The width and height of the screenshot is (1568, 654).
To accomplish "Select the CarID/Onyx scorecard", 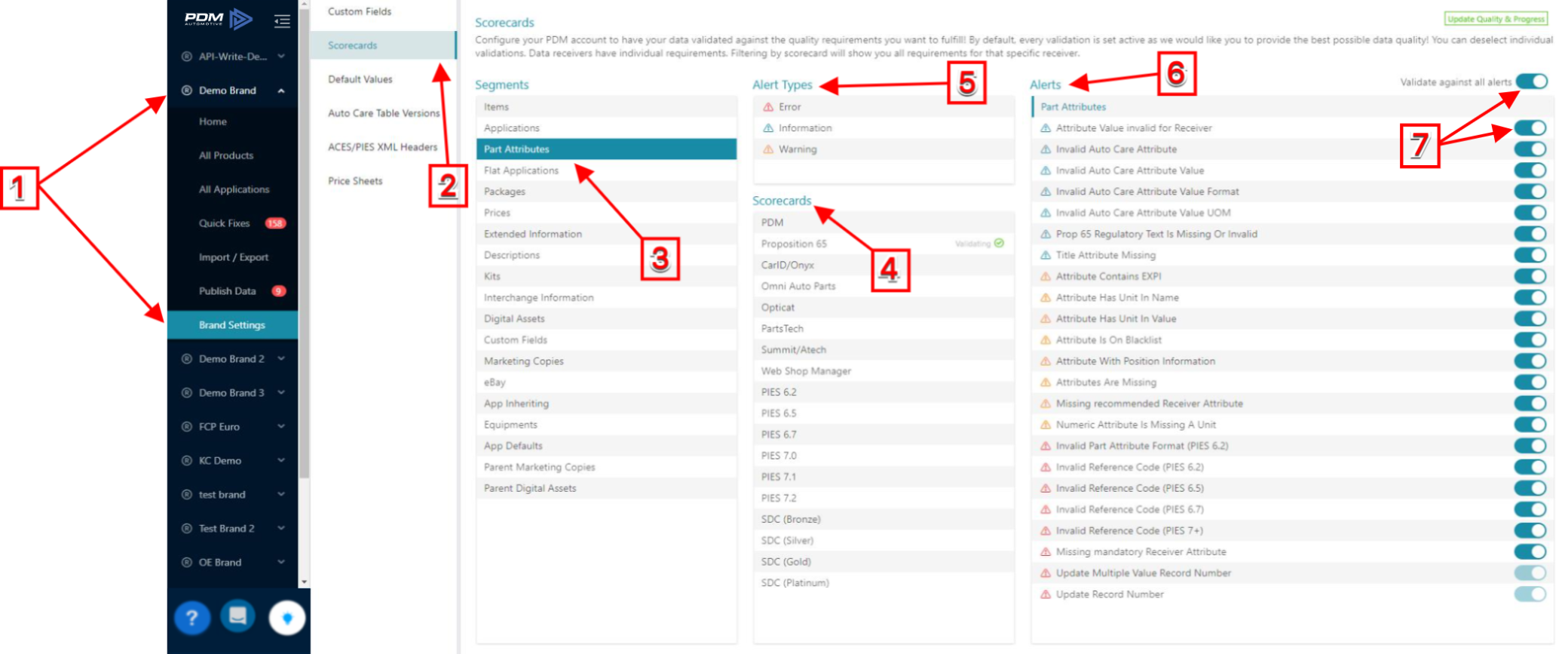I will pyautogui.click(x=884, y=265).
